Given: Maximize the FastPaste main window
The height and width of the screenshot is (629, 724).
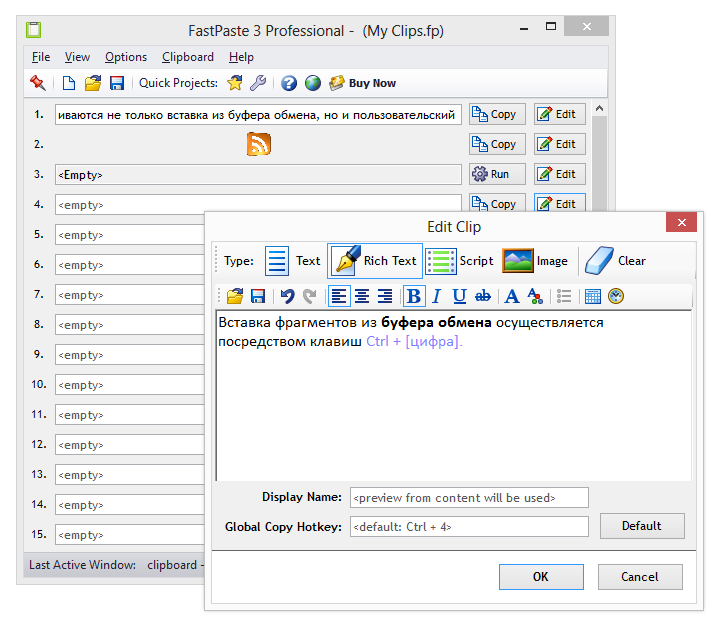Looking at the screenshot, I should [551, 26].
